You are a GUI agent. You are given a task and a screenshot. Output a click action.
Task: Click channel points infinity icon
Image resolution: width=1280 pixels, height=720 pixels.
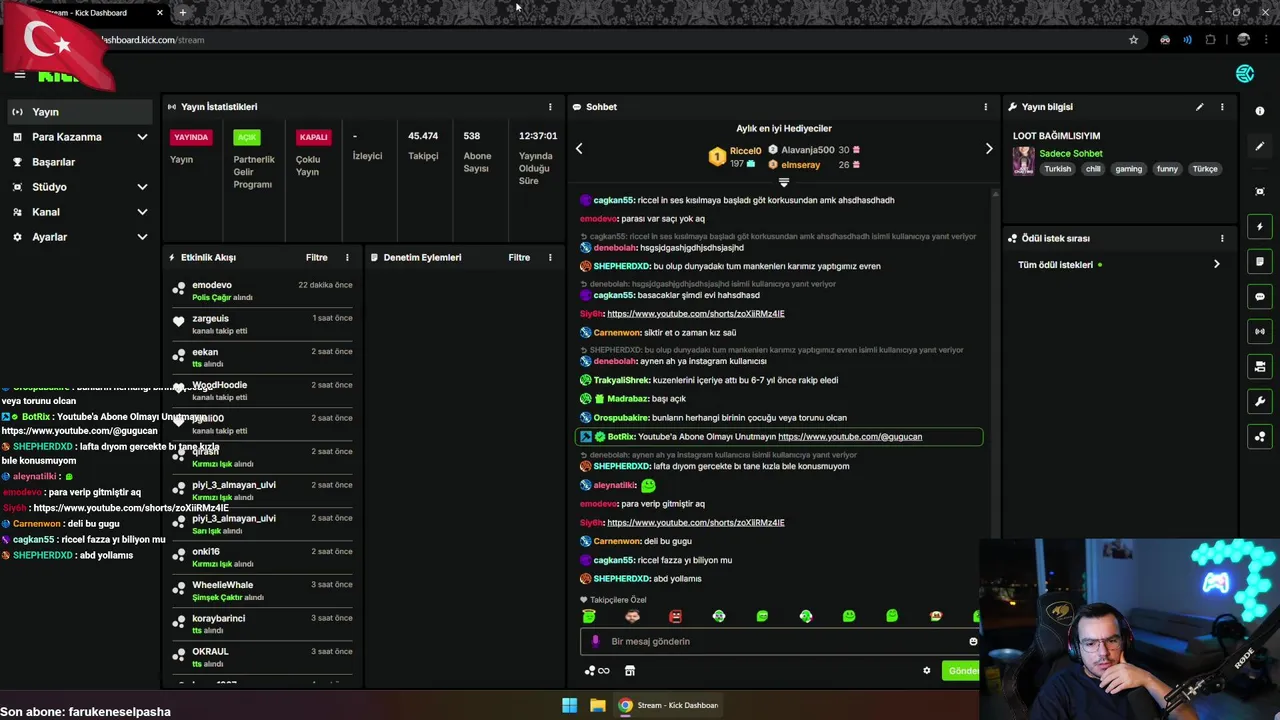[x=597, y=671]
